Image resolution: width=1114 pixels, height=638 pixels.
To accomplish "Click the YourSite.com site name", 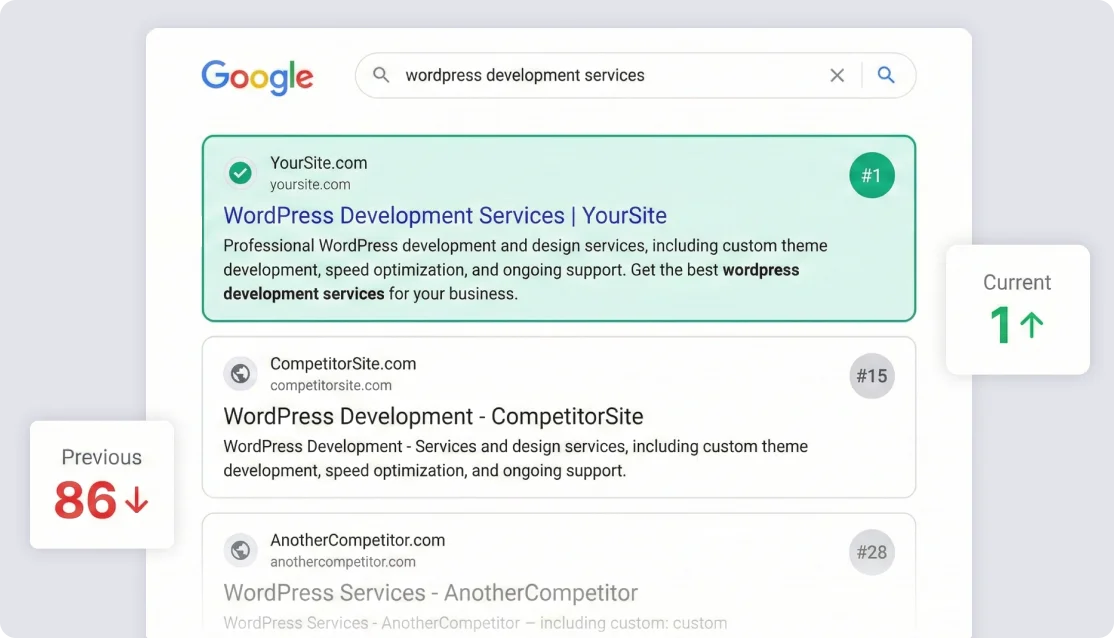I will click(318, 163).
